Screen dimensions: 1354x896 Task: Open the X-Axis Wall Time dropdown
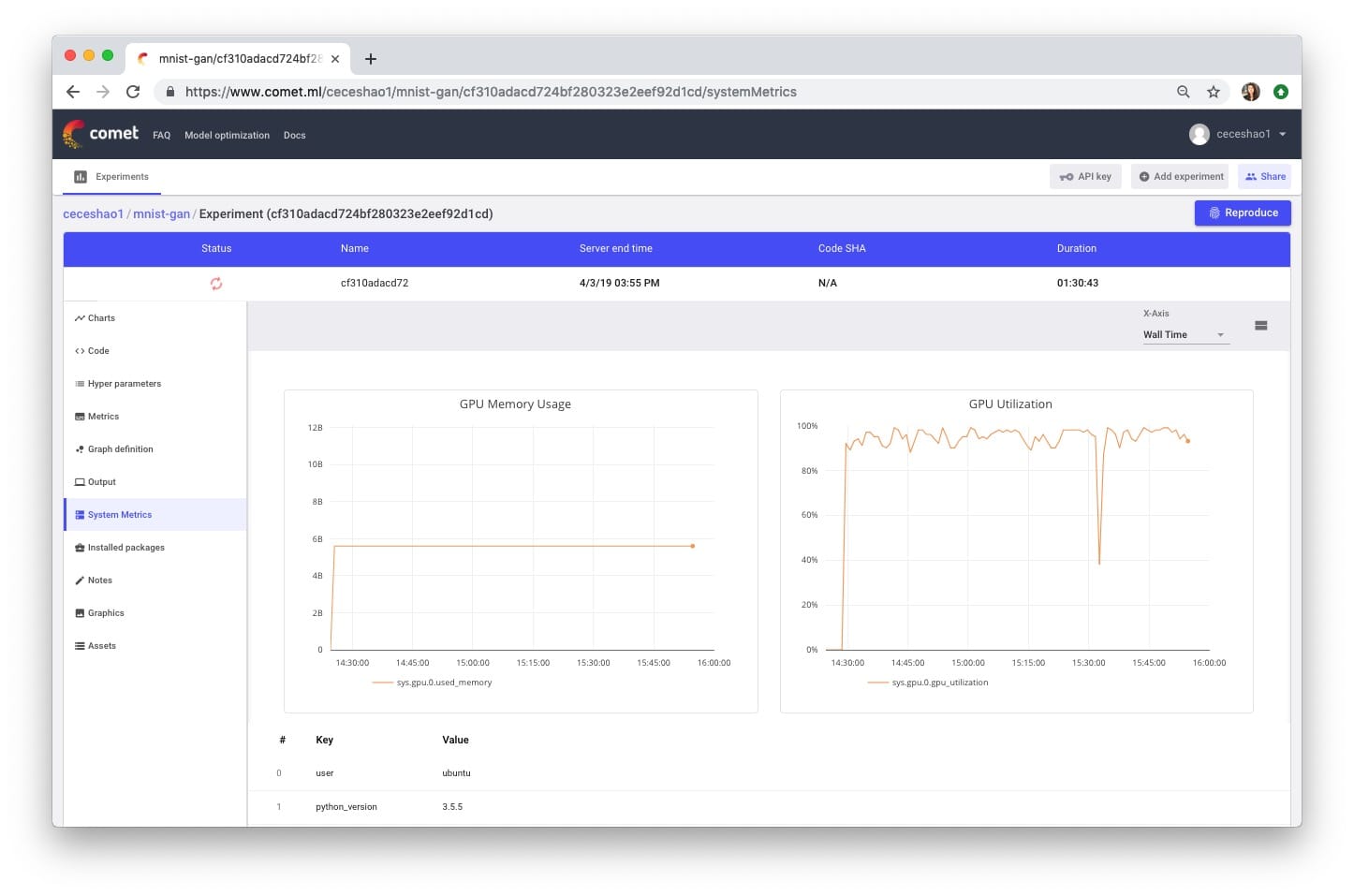(1184, 335)
